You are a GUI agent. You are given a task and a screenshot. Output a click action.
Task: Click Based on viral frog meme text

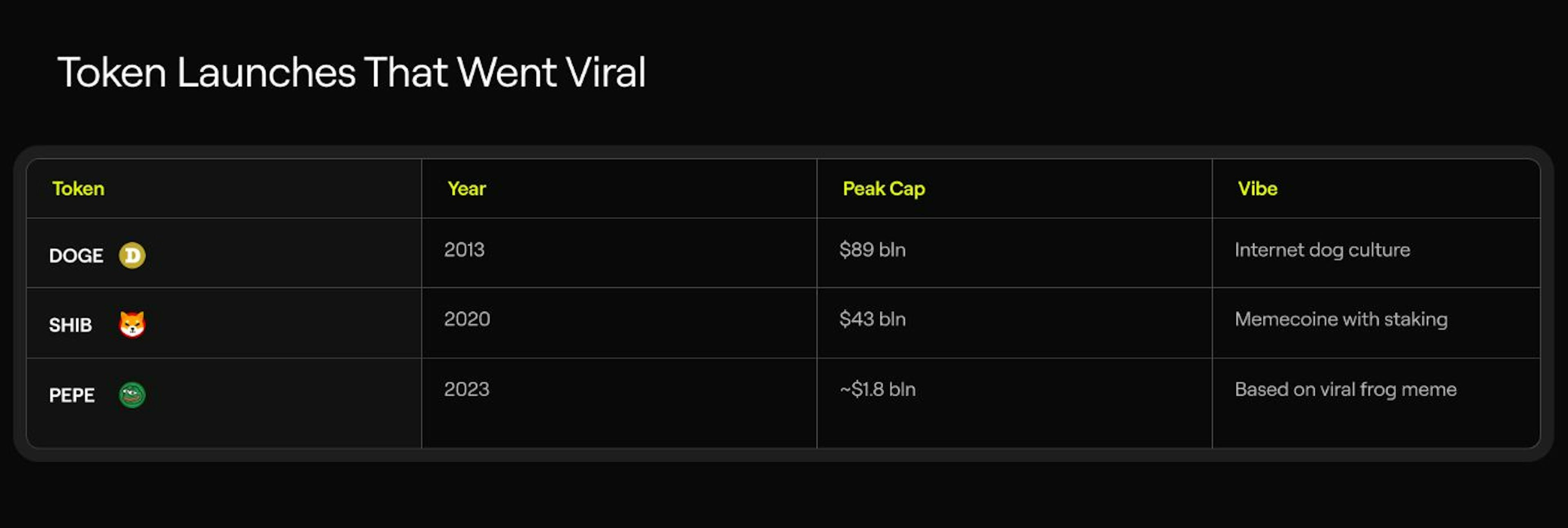pyautogui.click(x=1345, y=389)
